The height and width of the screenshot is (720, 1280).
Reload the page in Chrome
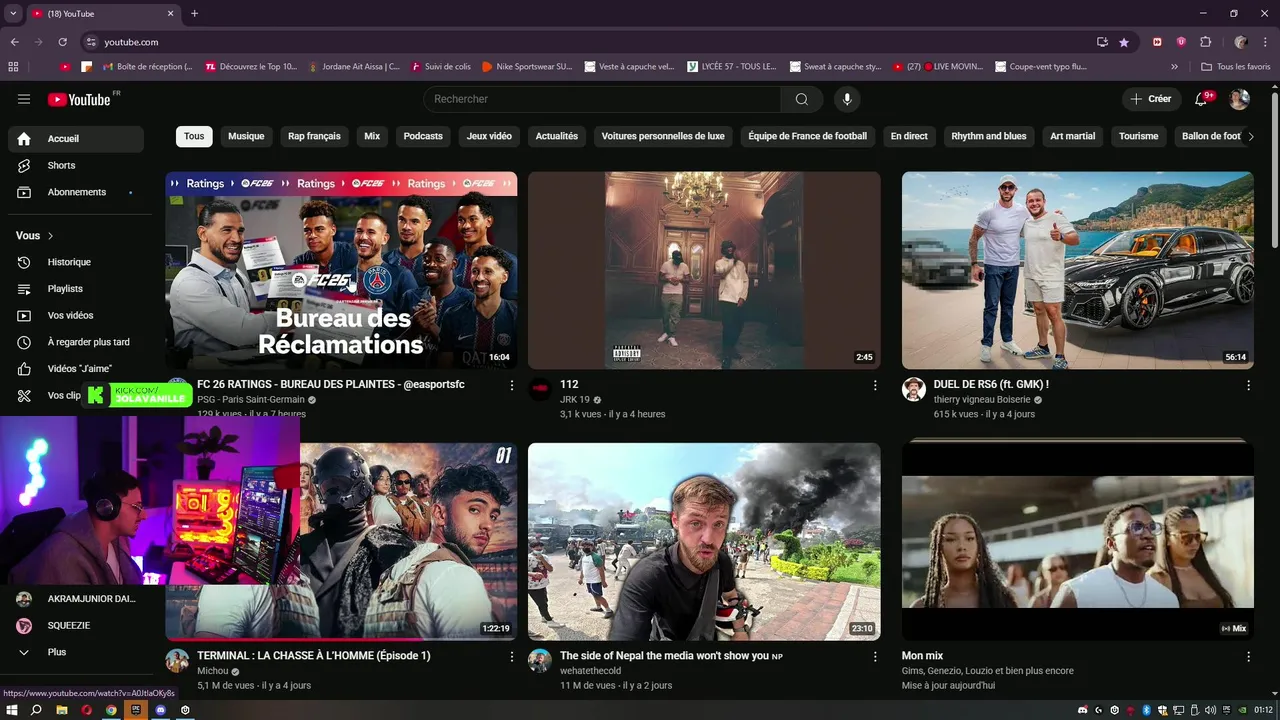point(62,42)
